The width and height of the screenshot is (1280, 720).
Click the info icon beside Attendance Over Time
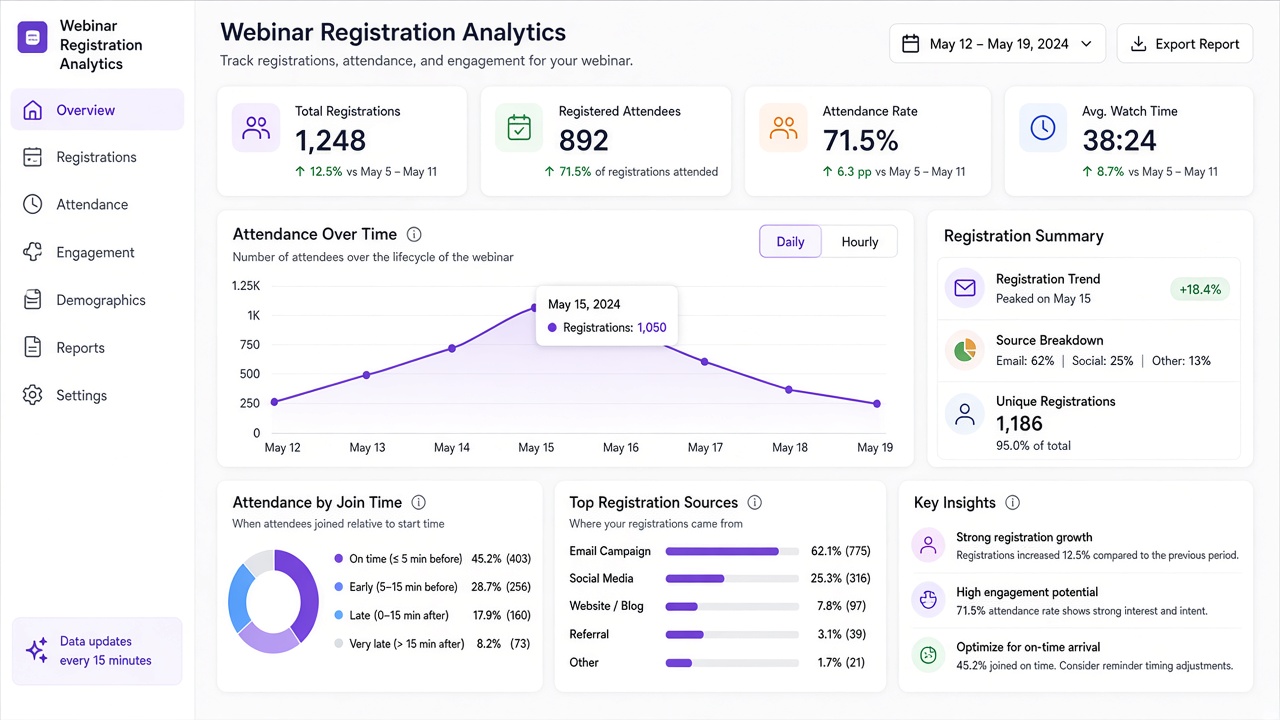click(414, 234)
